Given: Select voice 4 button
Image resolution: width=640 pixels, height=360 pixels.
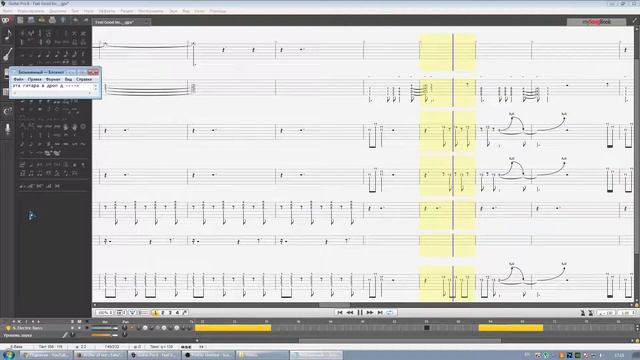Looking at the screenshot, I should pos(177,313).
